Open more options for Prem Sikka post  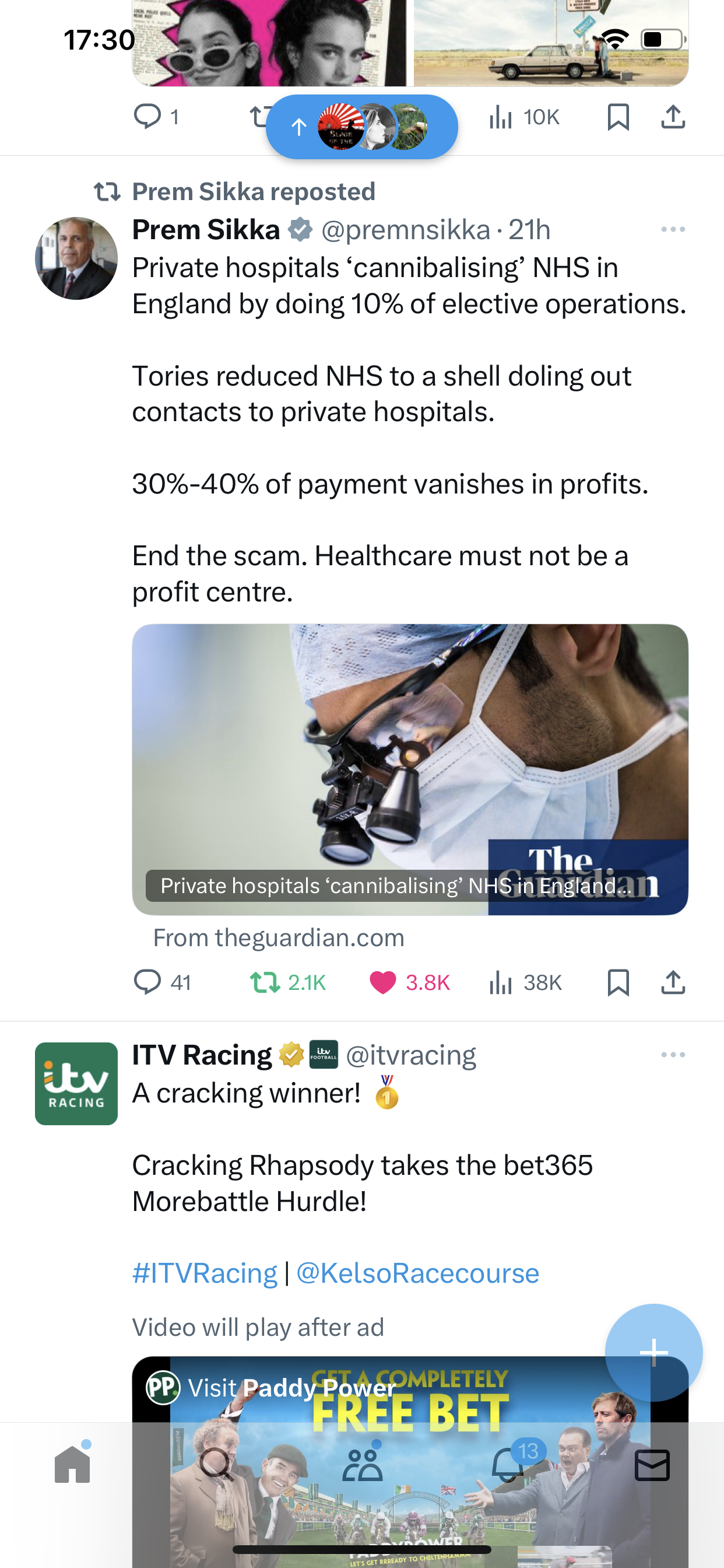coord(673,229)
